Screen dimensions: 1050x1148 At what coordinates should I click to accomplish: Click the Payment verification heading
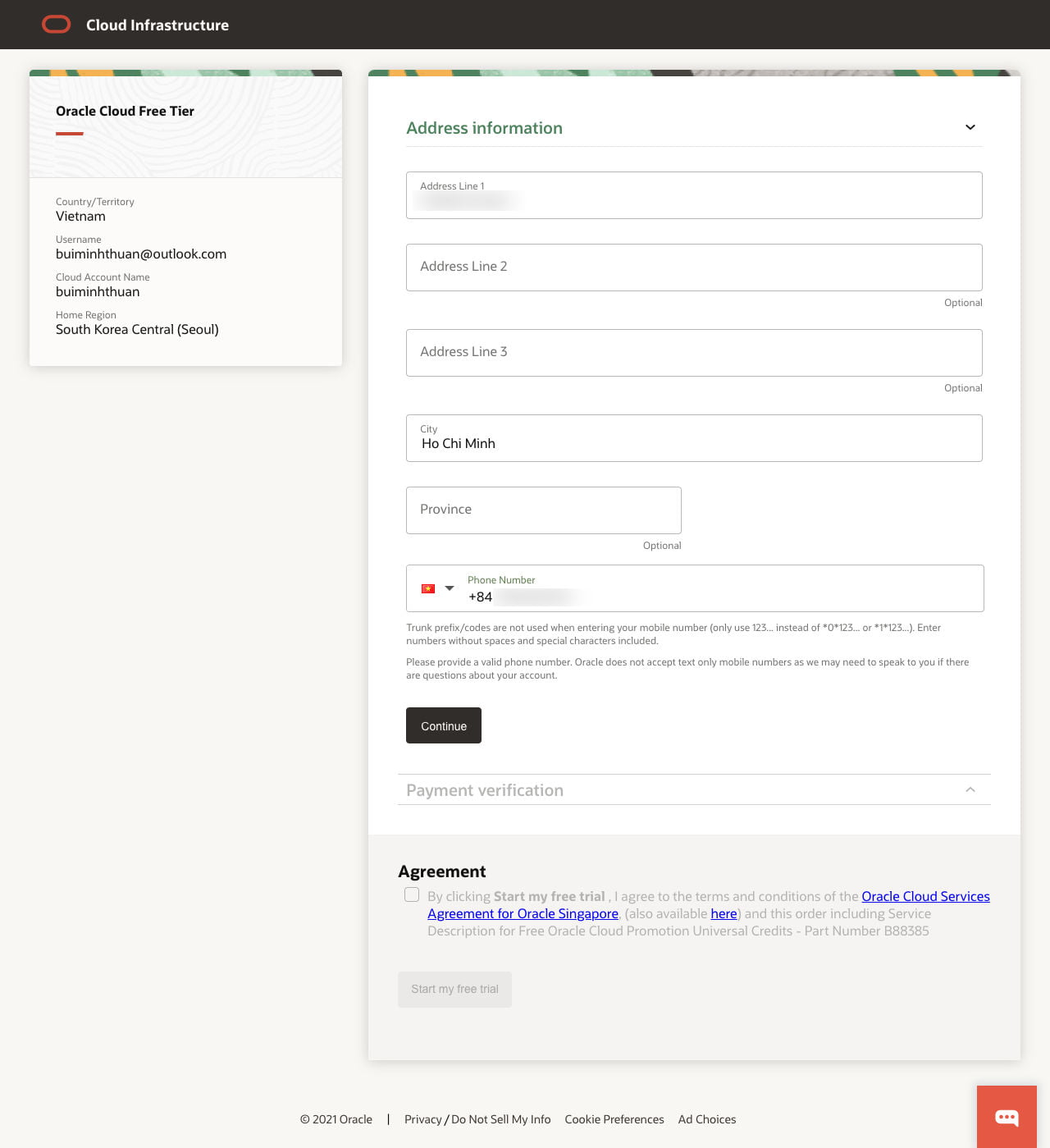[485, 790]
